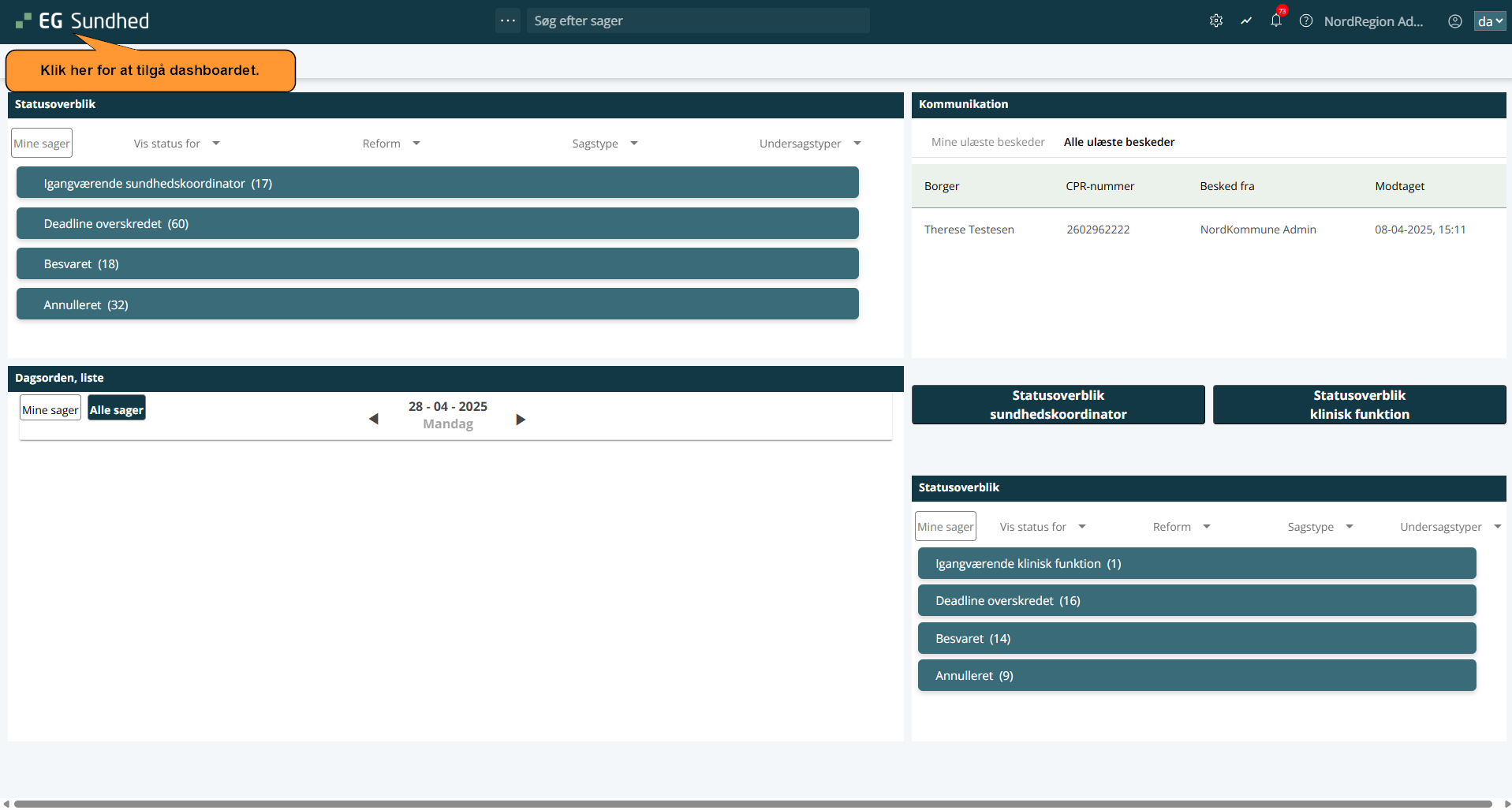
Task: Click the help question mark icon
Action: pos(1305,21)
